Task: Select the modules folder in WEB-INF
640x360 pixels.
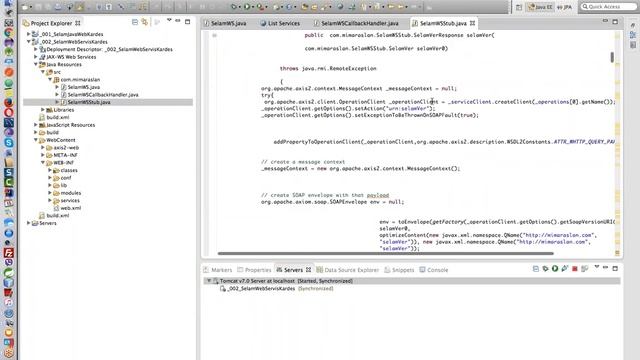Action: click(71, 193)
